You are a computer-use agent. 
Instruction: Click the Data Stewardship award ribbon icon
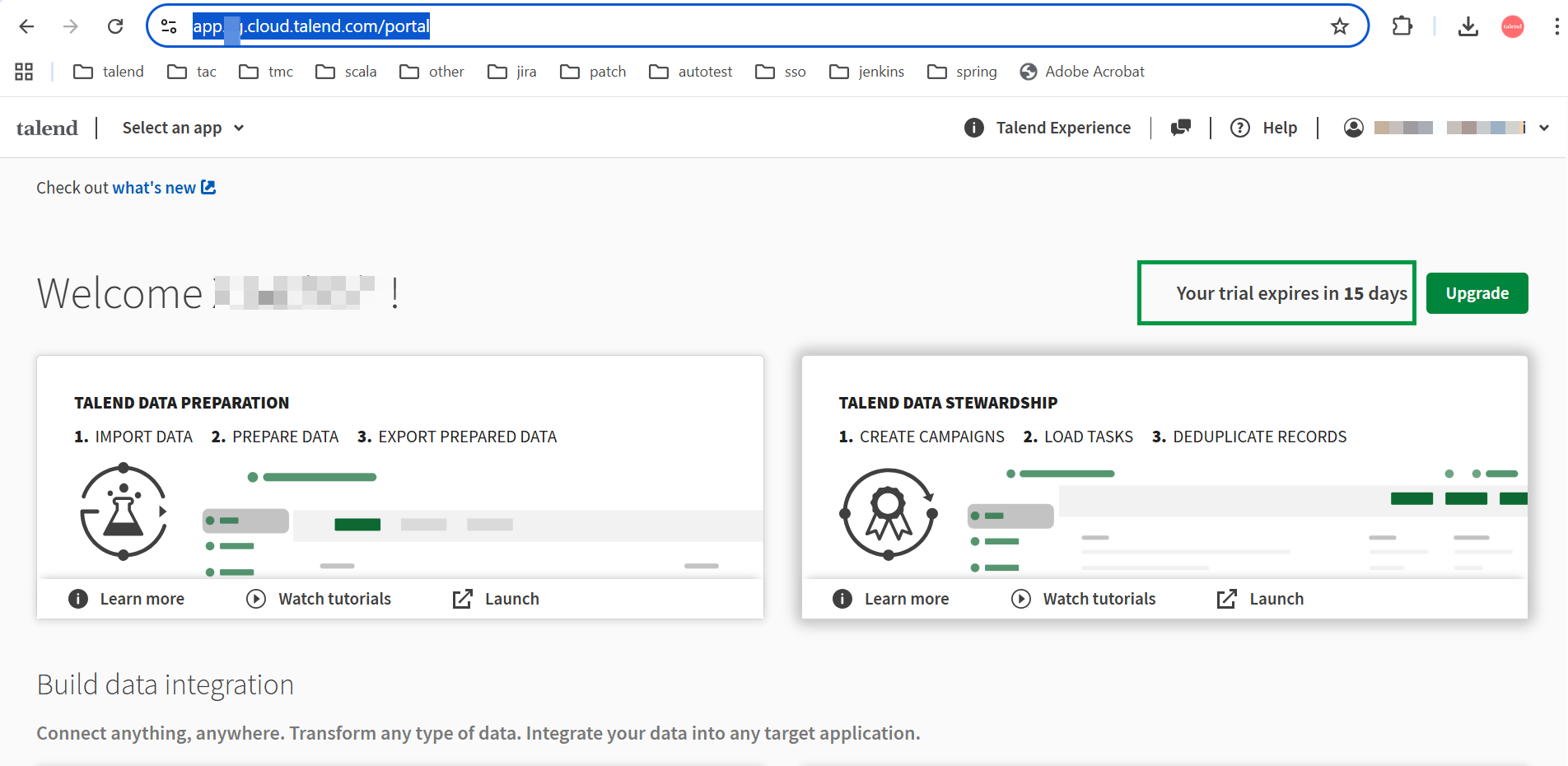[x=889, y=513]
